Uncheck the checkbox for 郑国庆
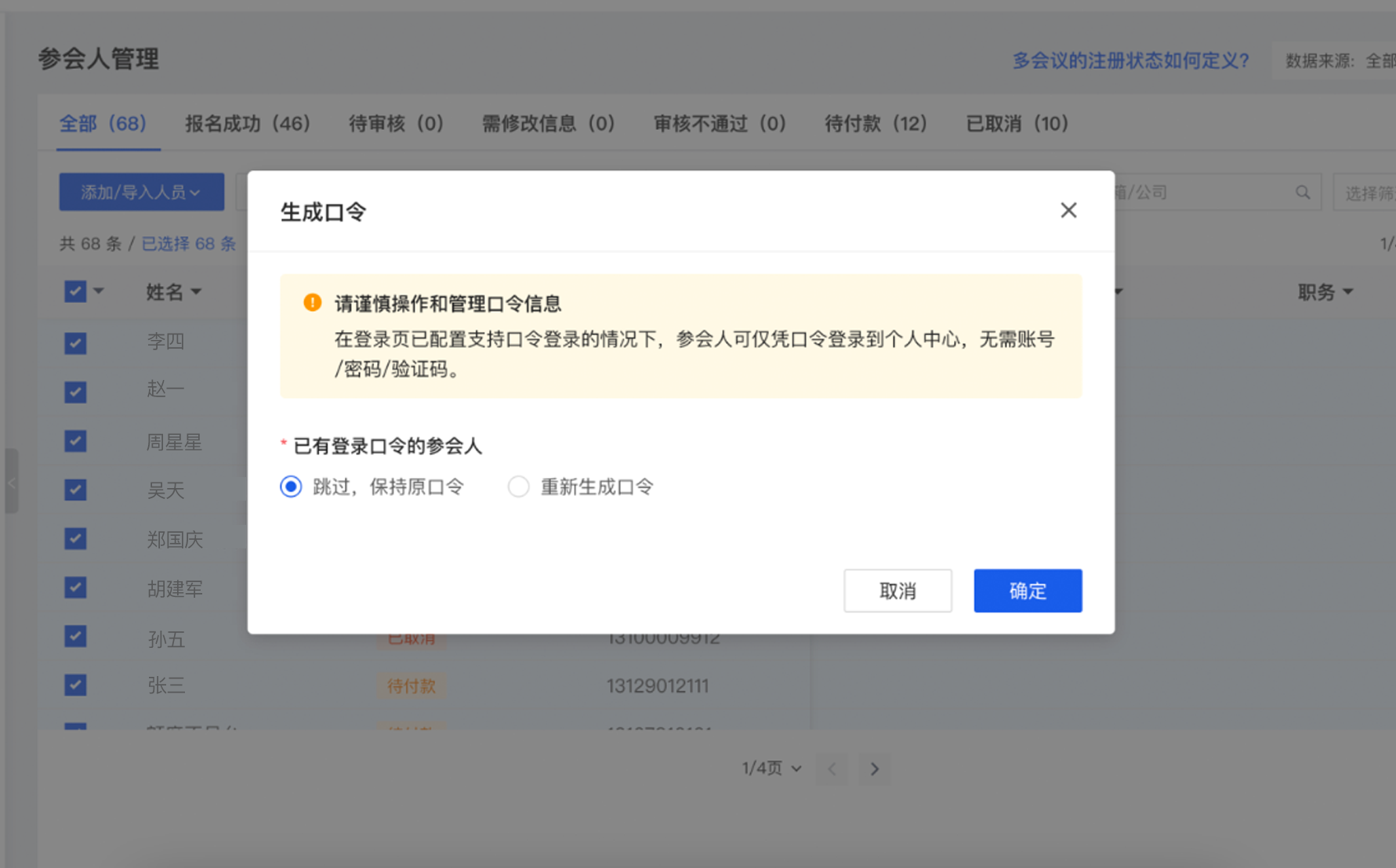The height and width of the screenshot is (868, 1396). coord(75,538)
